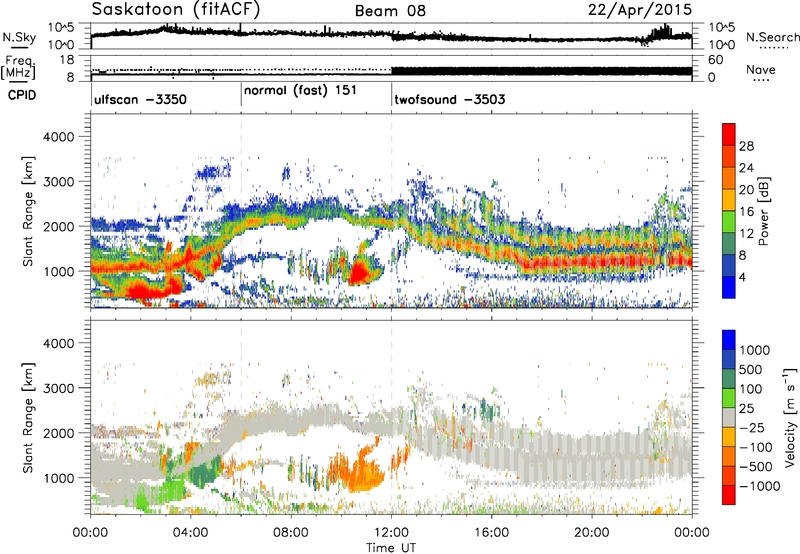Click the 'Velocity [m s⁻¹]' colorbar label
Screen dimensions: 800x554
tap(790, 417)
